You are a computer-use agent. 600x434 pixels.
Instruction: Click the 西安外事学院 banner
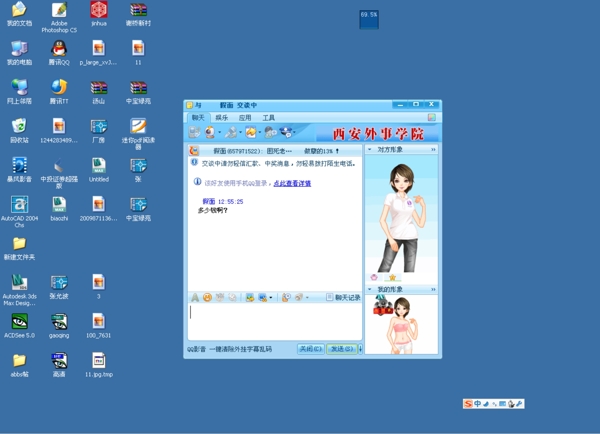[x=378, y=134]
